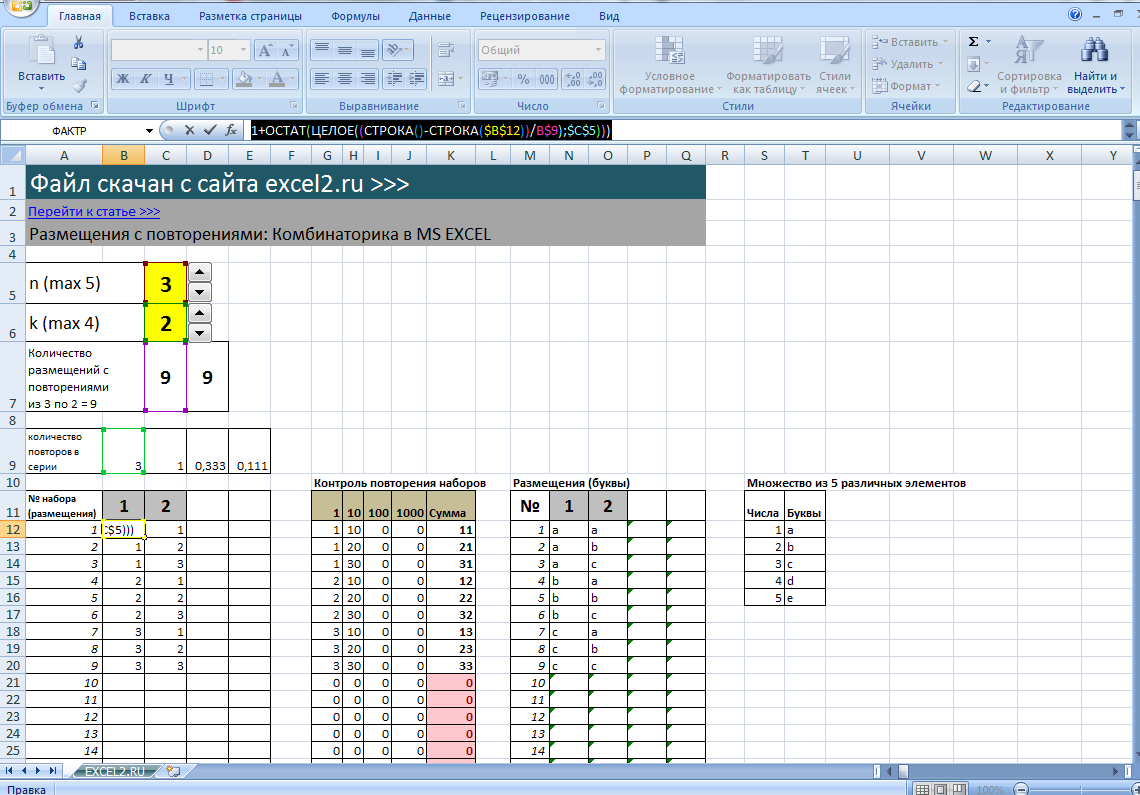1140x795 pixels.
Task: Click the cell borders icon
Action: click(x=206, y=79)
